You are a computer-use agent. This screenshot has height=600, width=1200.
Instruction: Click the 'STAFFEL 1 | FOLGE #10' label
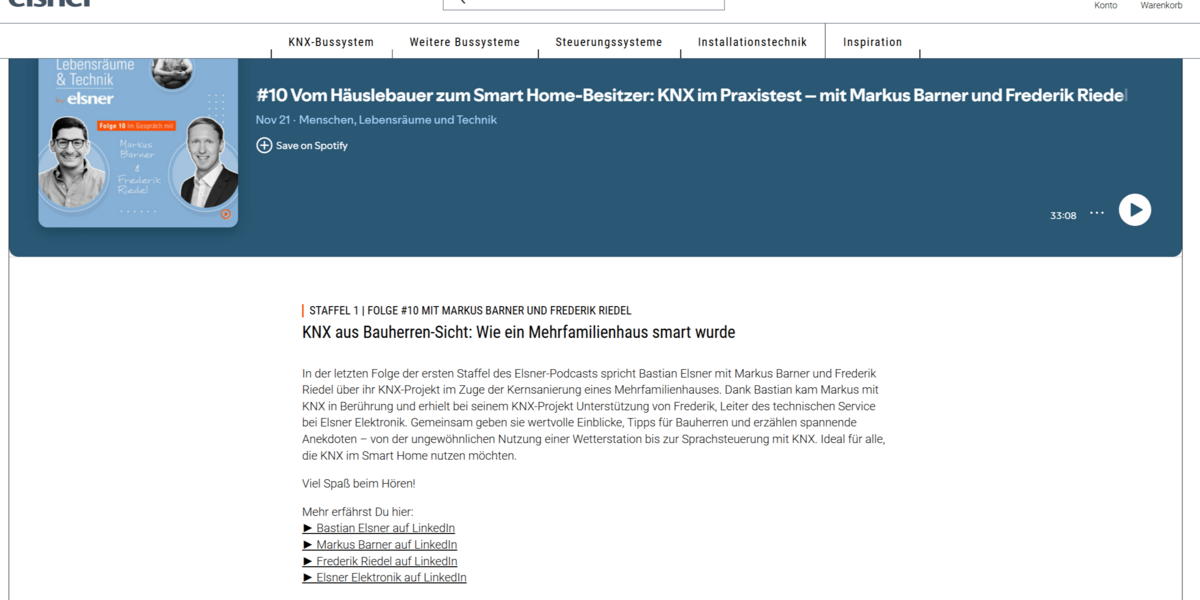(x=470, y=311)
